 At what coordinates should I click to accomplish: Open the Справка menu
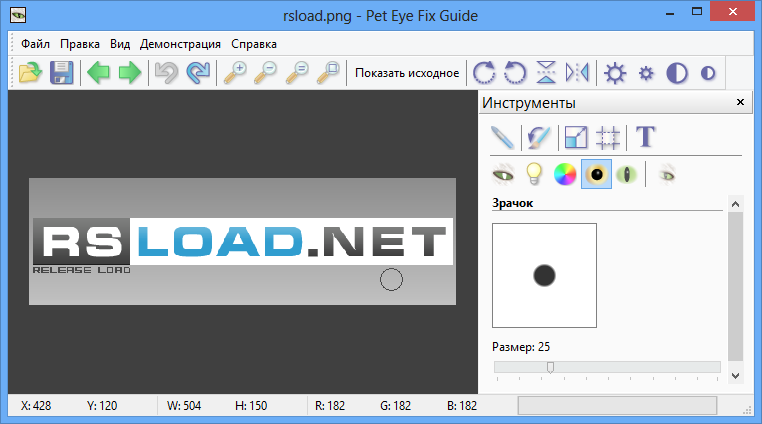click(x=254, y=44)
